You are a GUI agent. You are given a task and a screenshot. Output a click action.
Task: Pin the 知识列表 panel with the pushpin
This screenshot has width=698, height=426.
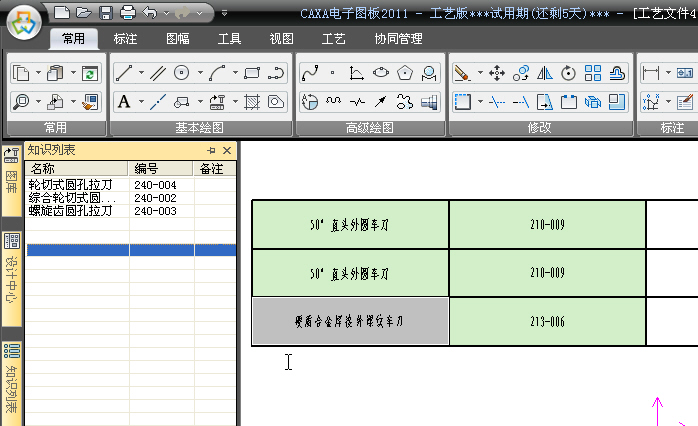pos(211,150)
